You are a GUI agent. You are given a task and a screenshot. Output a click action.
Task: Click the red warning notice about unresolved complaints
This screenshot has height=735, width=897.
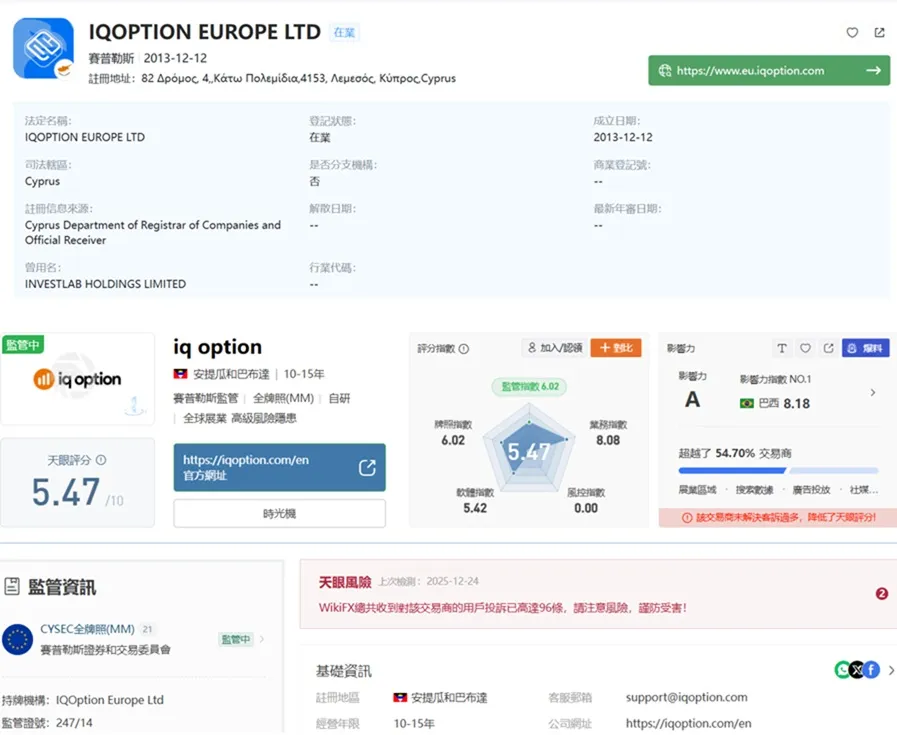point(778,517)
